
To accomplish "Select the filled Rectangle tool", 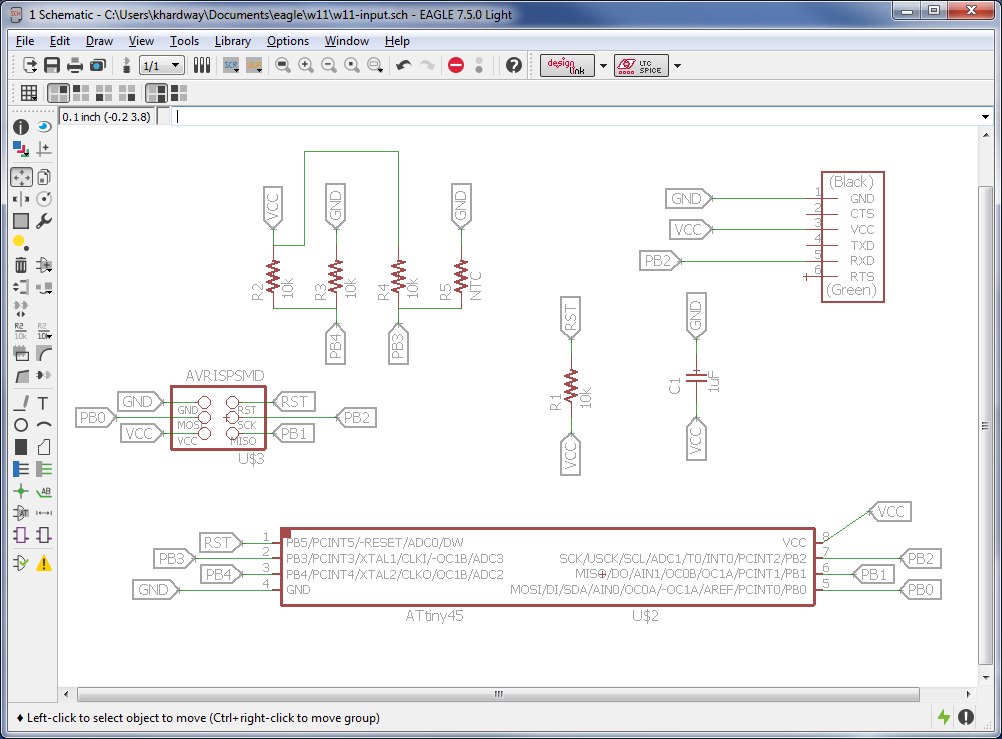I will click(20, 447).
